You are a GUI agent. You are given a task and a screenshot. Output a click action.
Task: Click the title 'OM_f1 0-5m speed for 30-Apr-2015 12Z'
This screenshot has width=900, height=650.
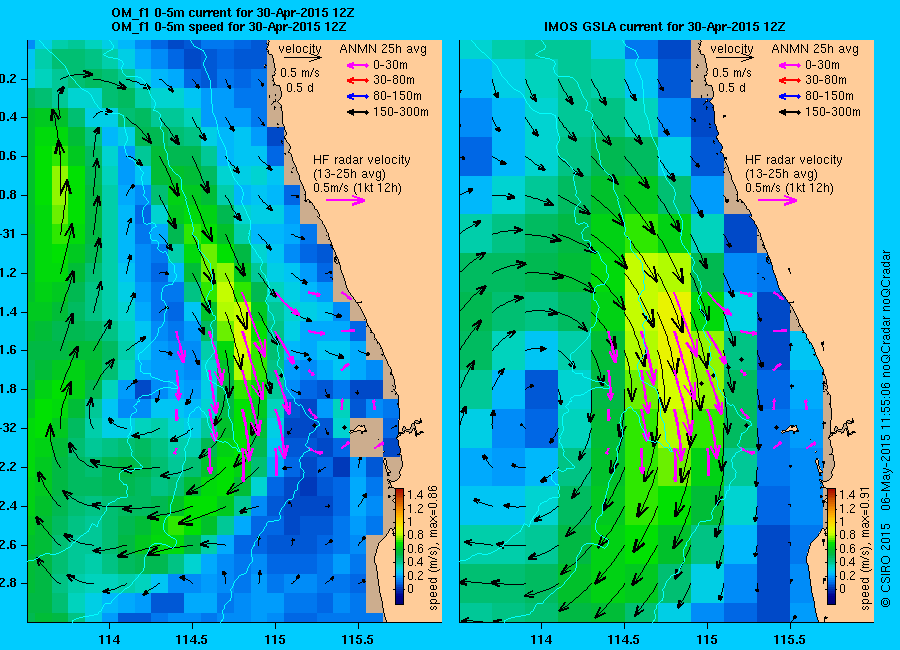228,26
